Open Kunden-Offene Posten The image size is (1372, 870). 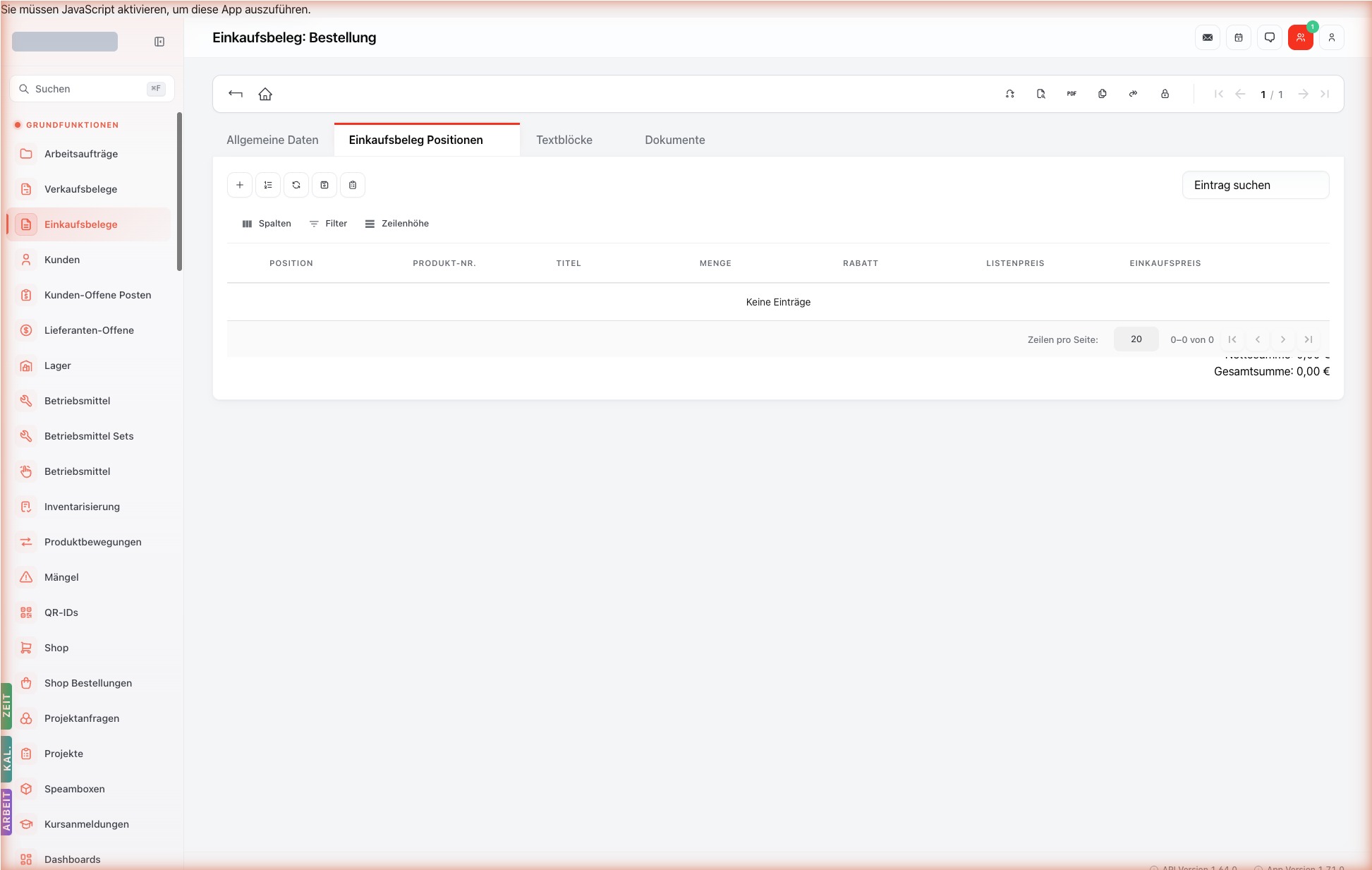(x=89, y=295)
